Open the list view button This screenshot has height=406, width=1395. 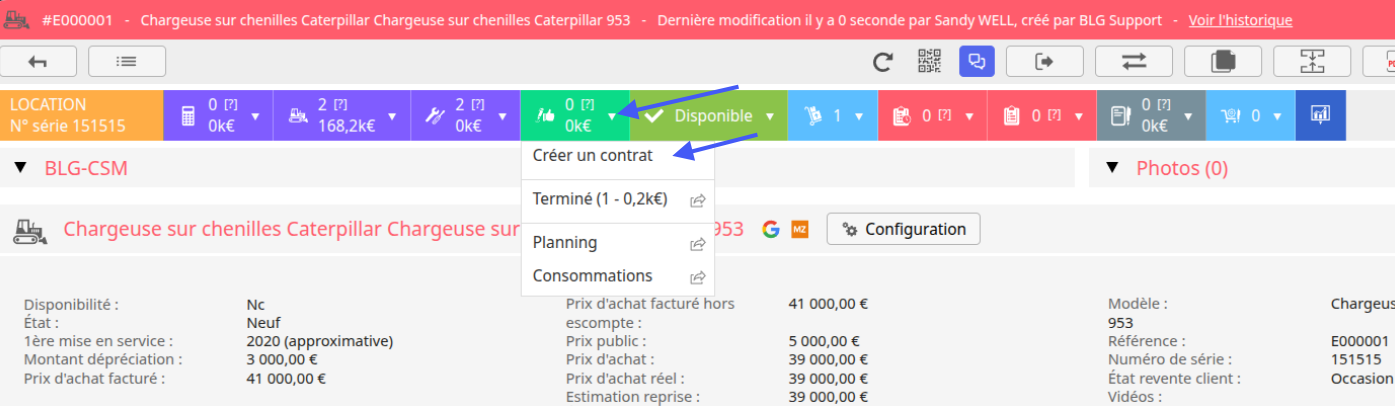click(x=127, y=62)
